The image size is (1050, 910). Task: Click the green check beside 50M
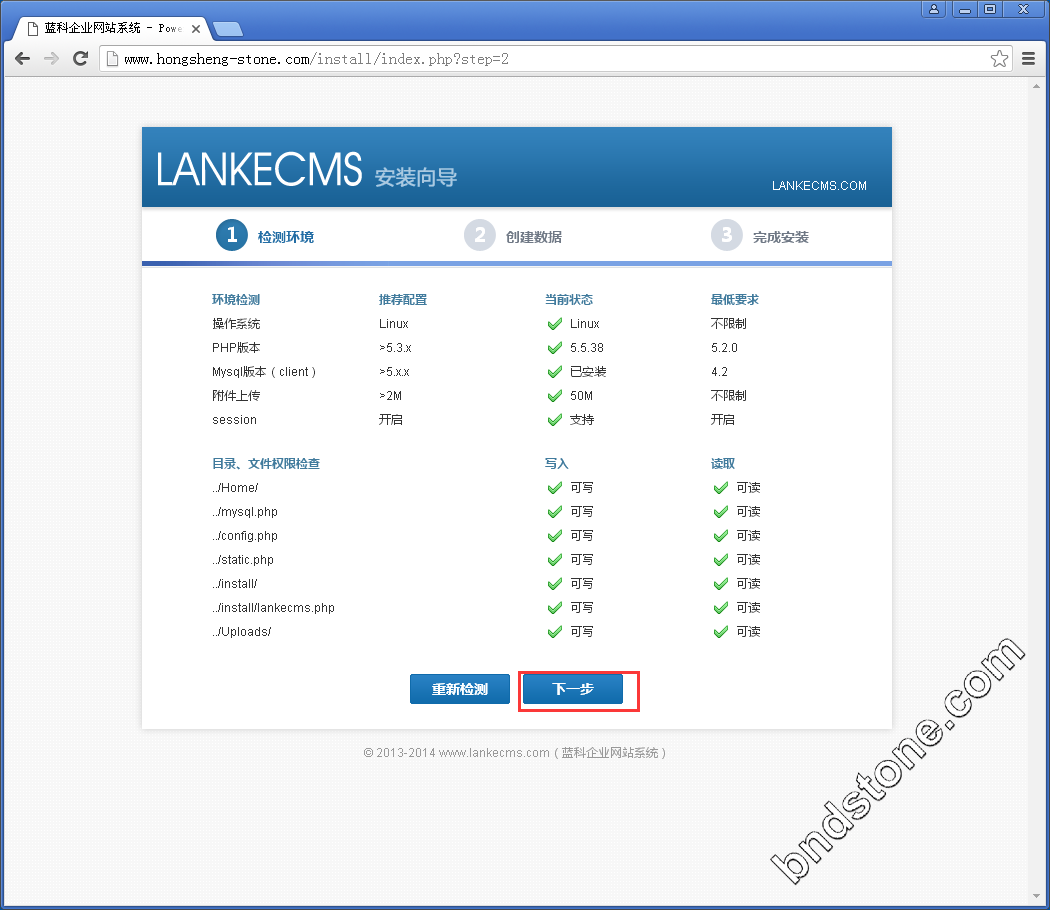(554, 396)
